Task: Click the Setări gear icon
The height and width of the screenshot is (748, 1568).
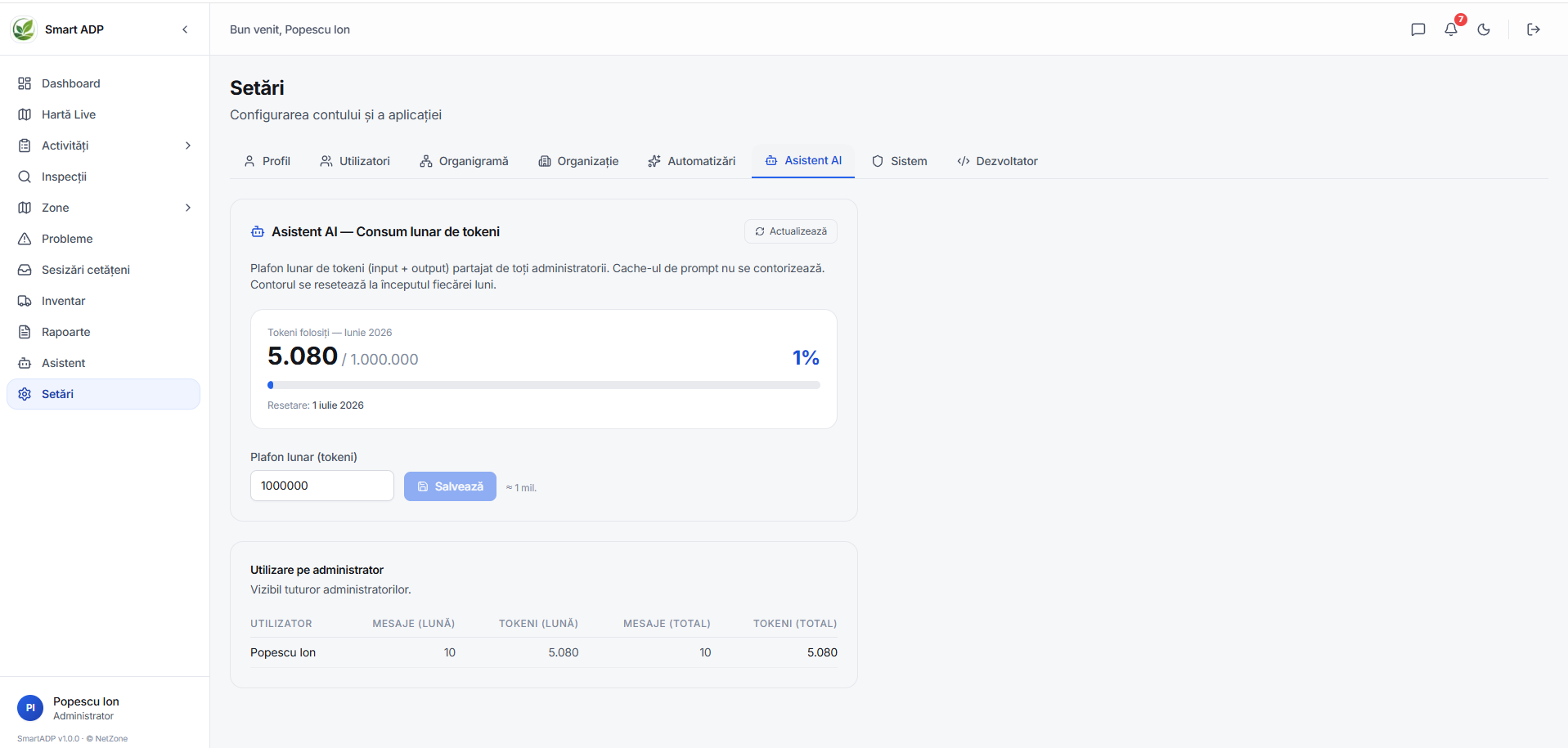Action: 25,394
